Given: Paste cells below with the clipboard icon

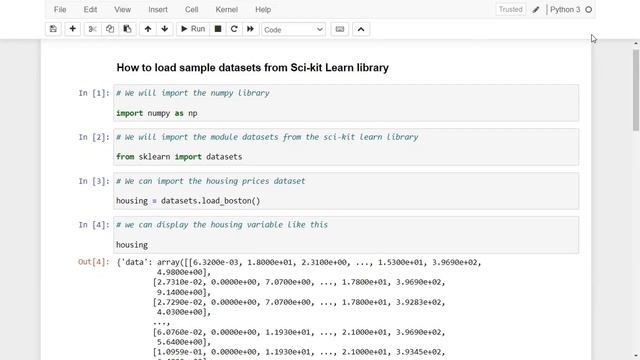Looking at the screenshot, I should tap(127, 29).
